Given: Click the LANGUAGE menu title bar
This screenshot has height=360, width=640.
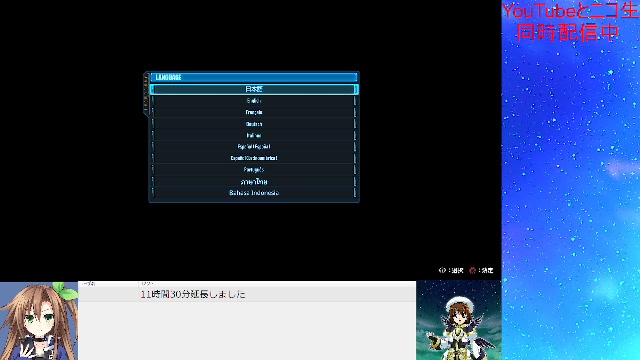Looking at the screenshot, I should point(253,77).
